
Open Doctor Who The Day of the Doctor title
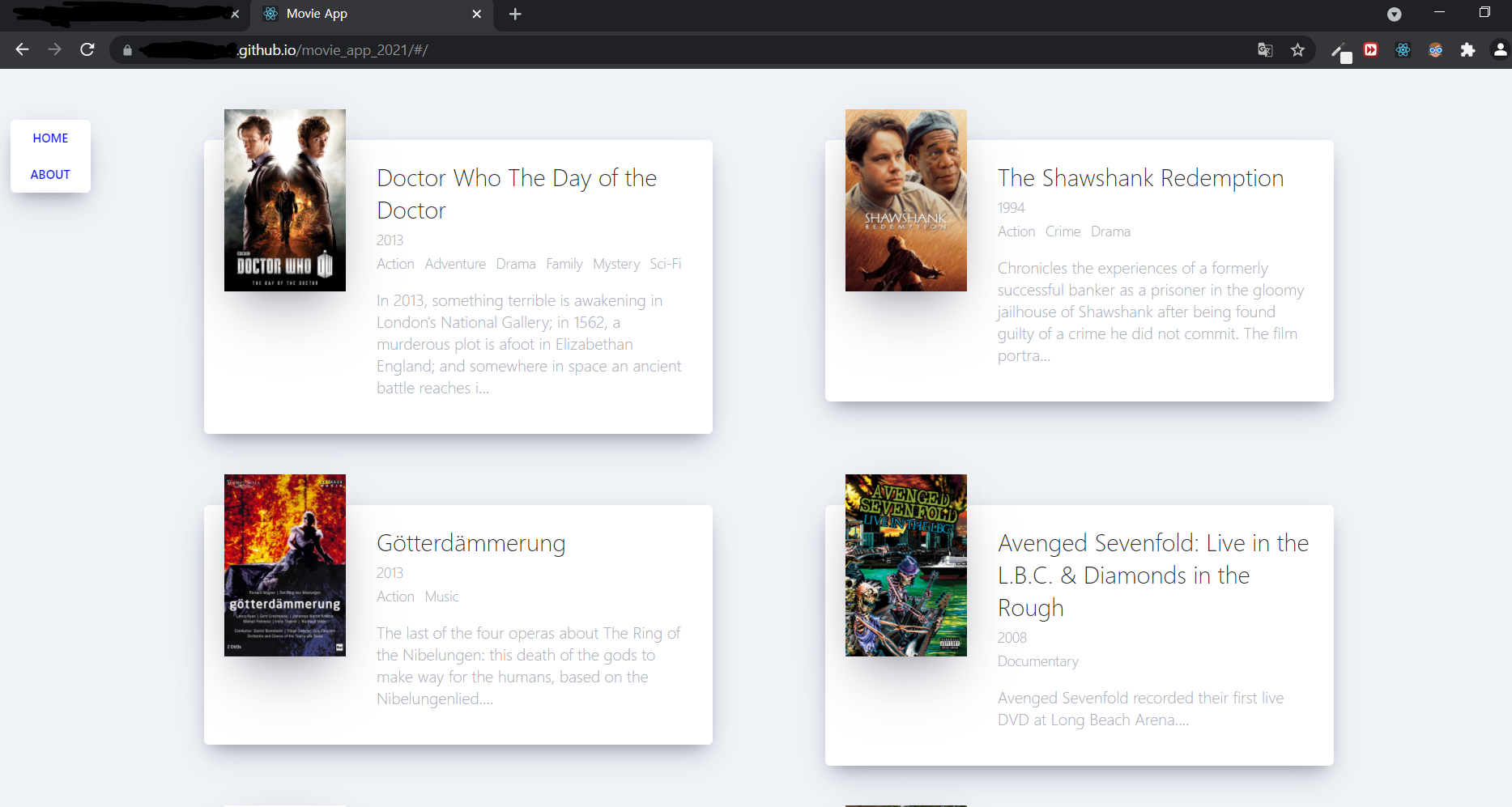517,194
